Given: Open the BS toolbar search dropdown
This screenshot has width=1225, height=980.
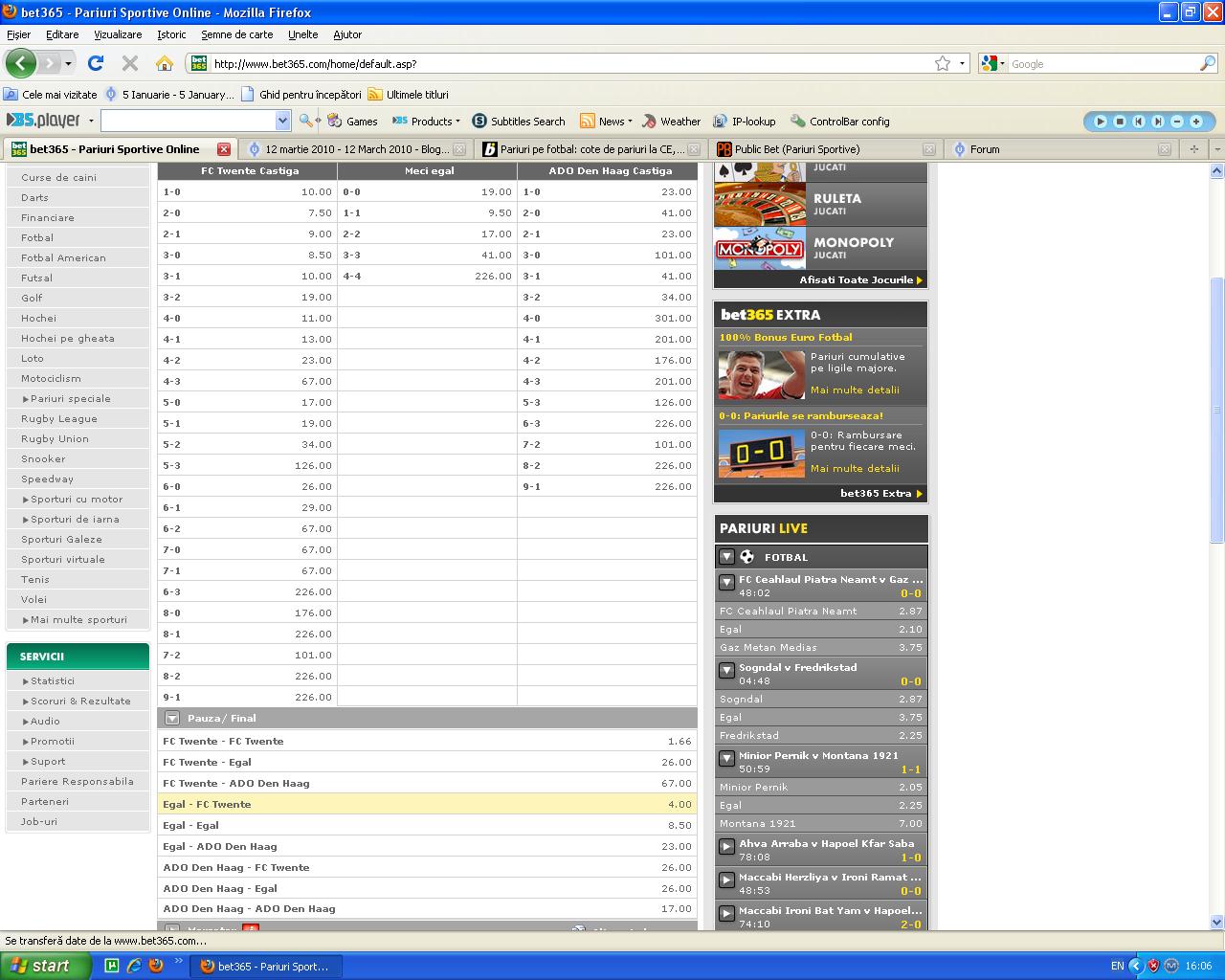Looking at the screenshot, I should coord(282,121).
